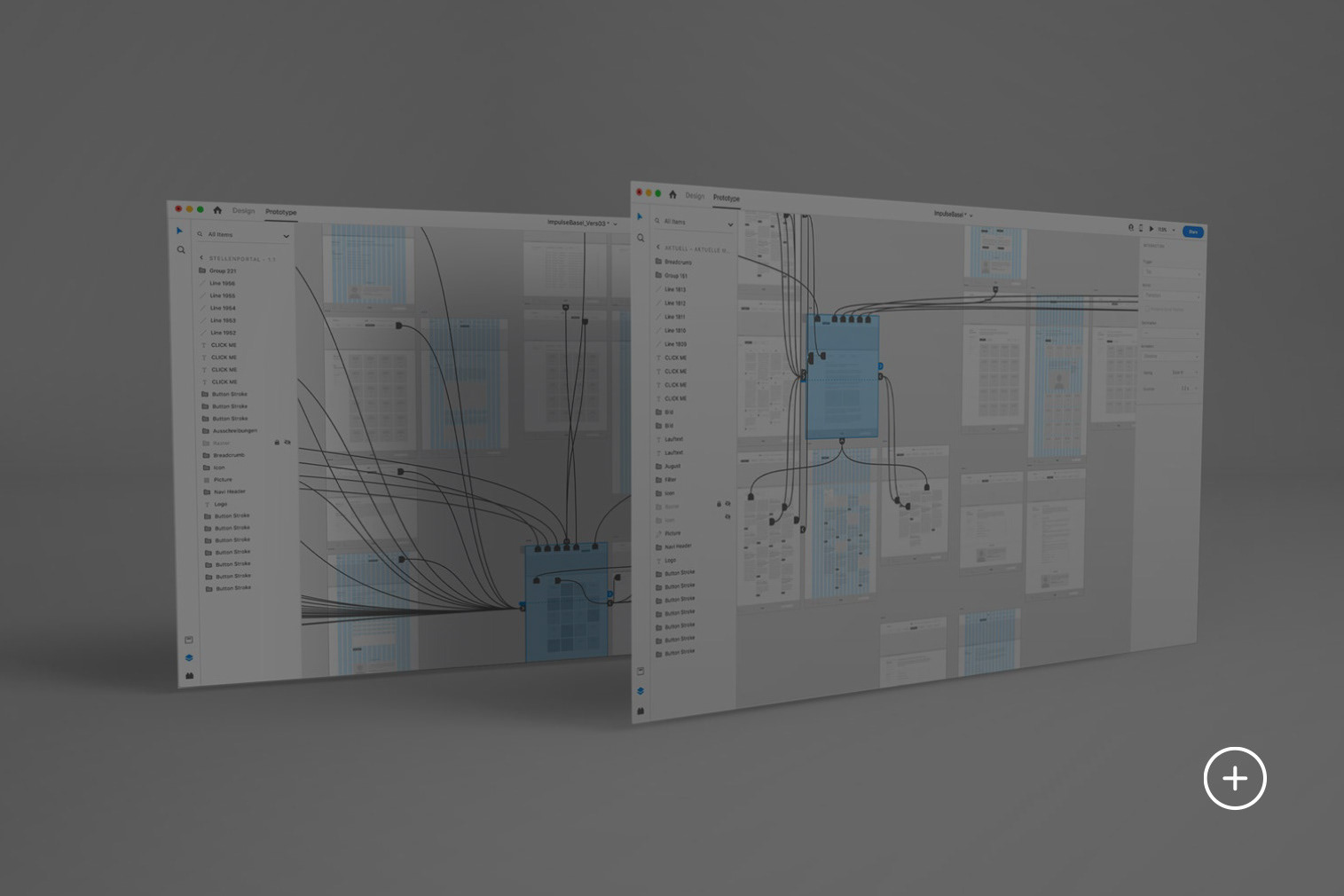Screen dimensions: 1344x896
Task: Open the Libraries panel icon in right window
Action: coord(641,671)
